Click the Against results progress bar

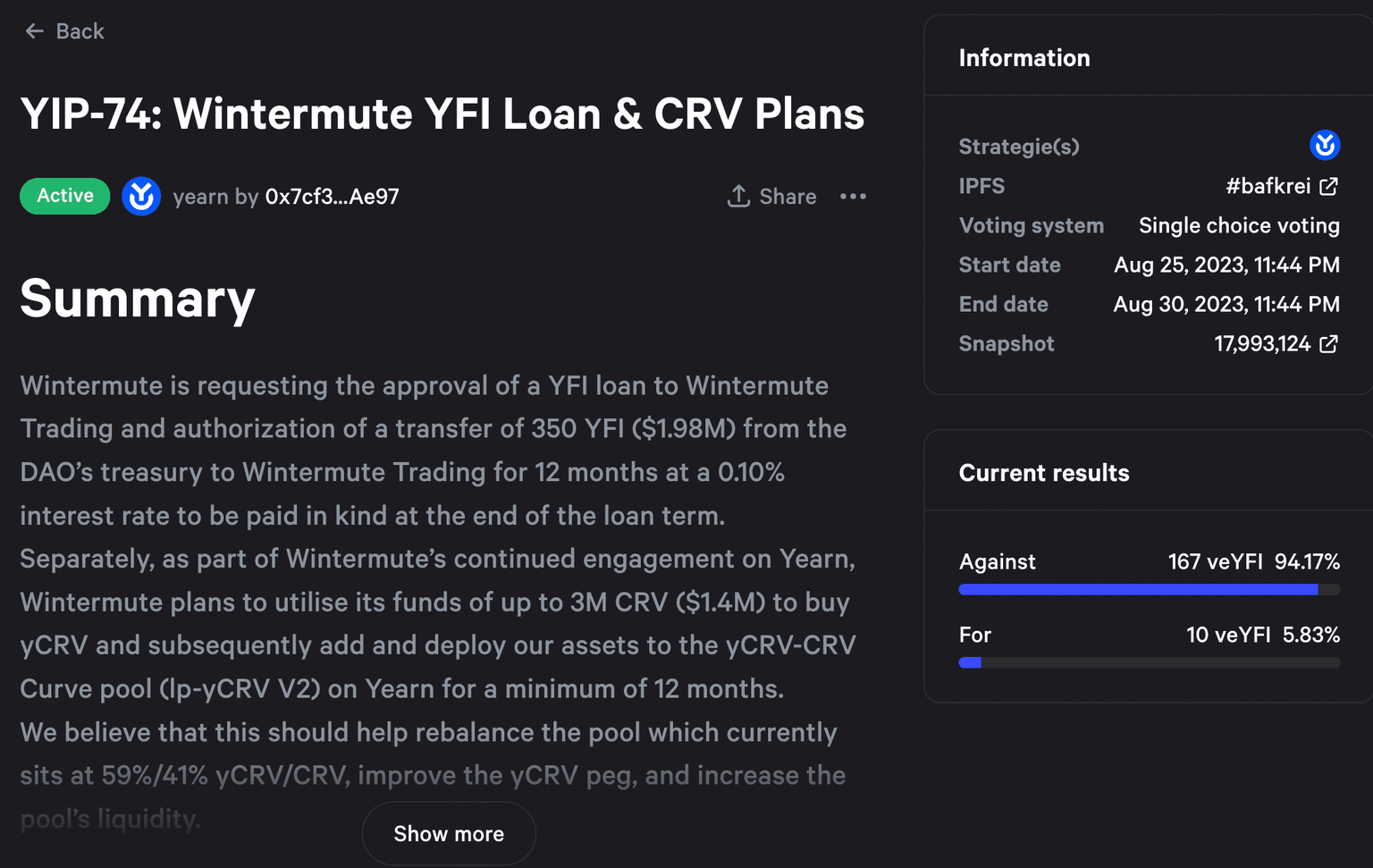coord(1149,590)
